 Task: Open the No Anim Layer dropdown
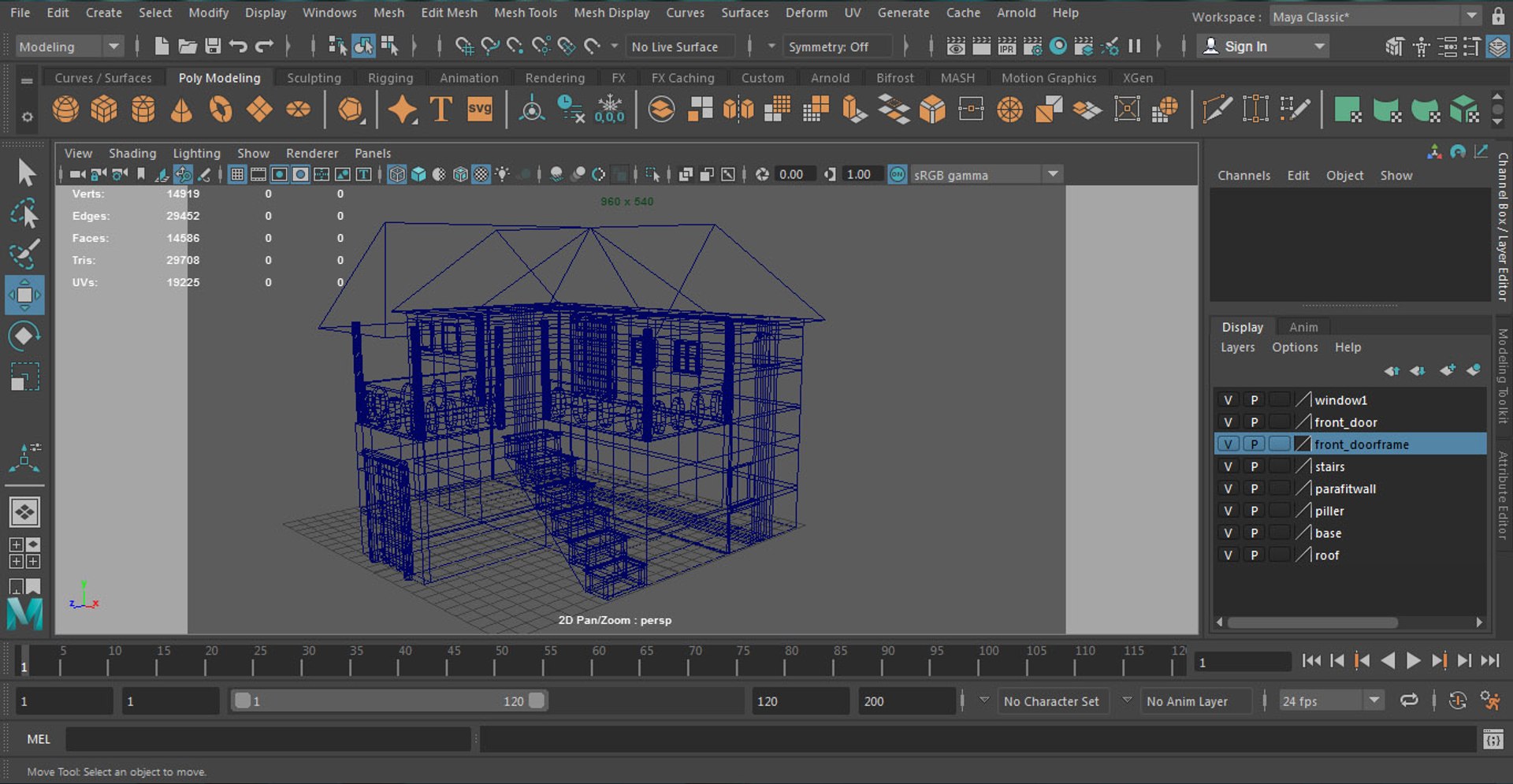coord(1195,700)
